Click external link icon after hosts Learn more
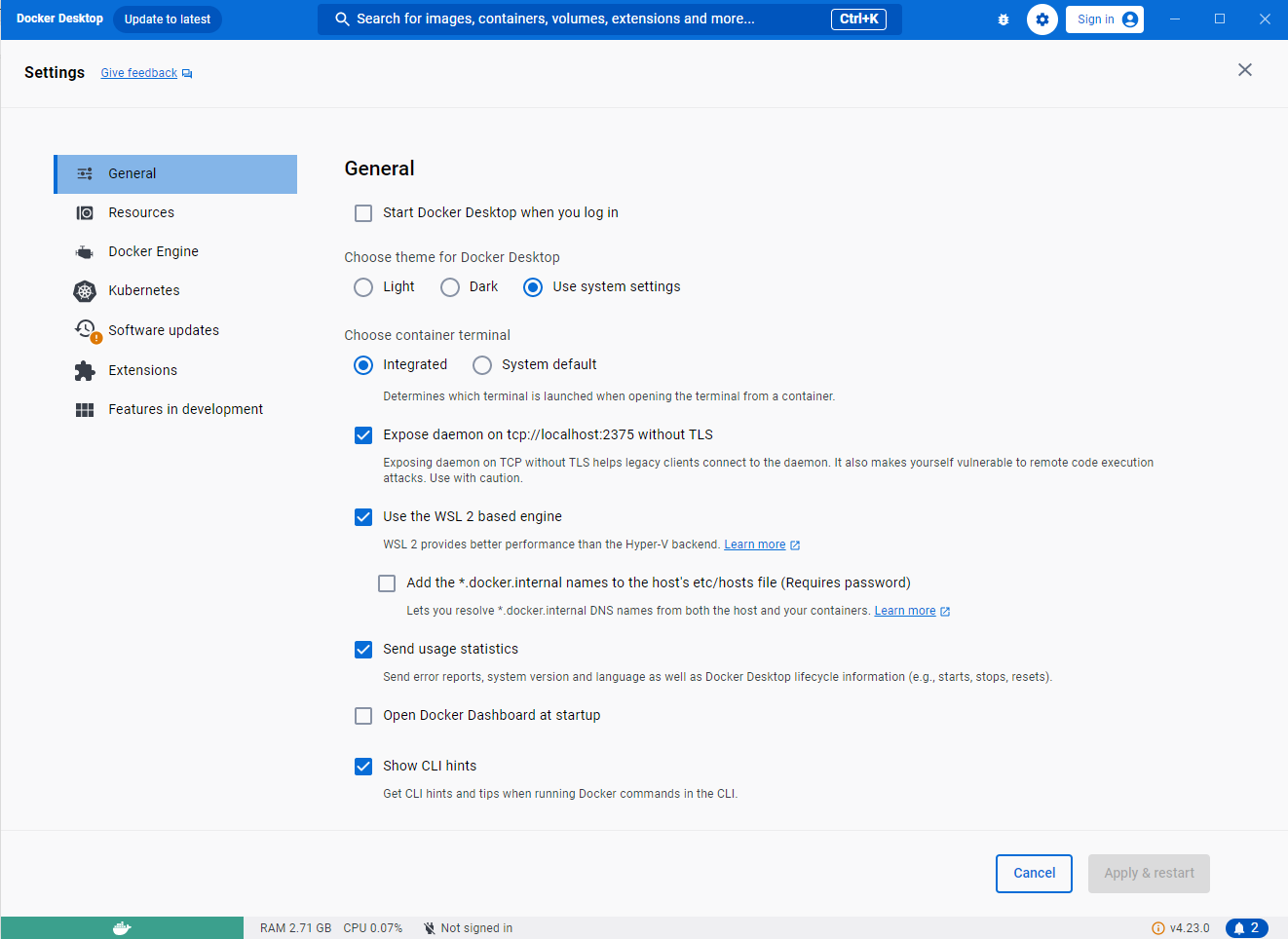 pyautogui.click(x=945, y=612)
